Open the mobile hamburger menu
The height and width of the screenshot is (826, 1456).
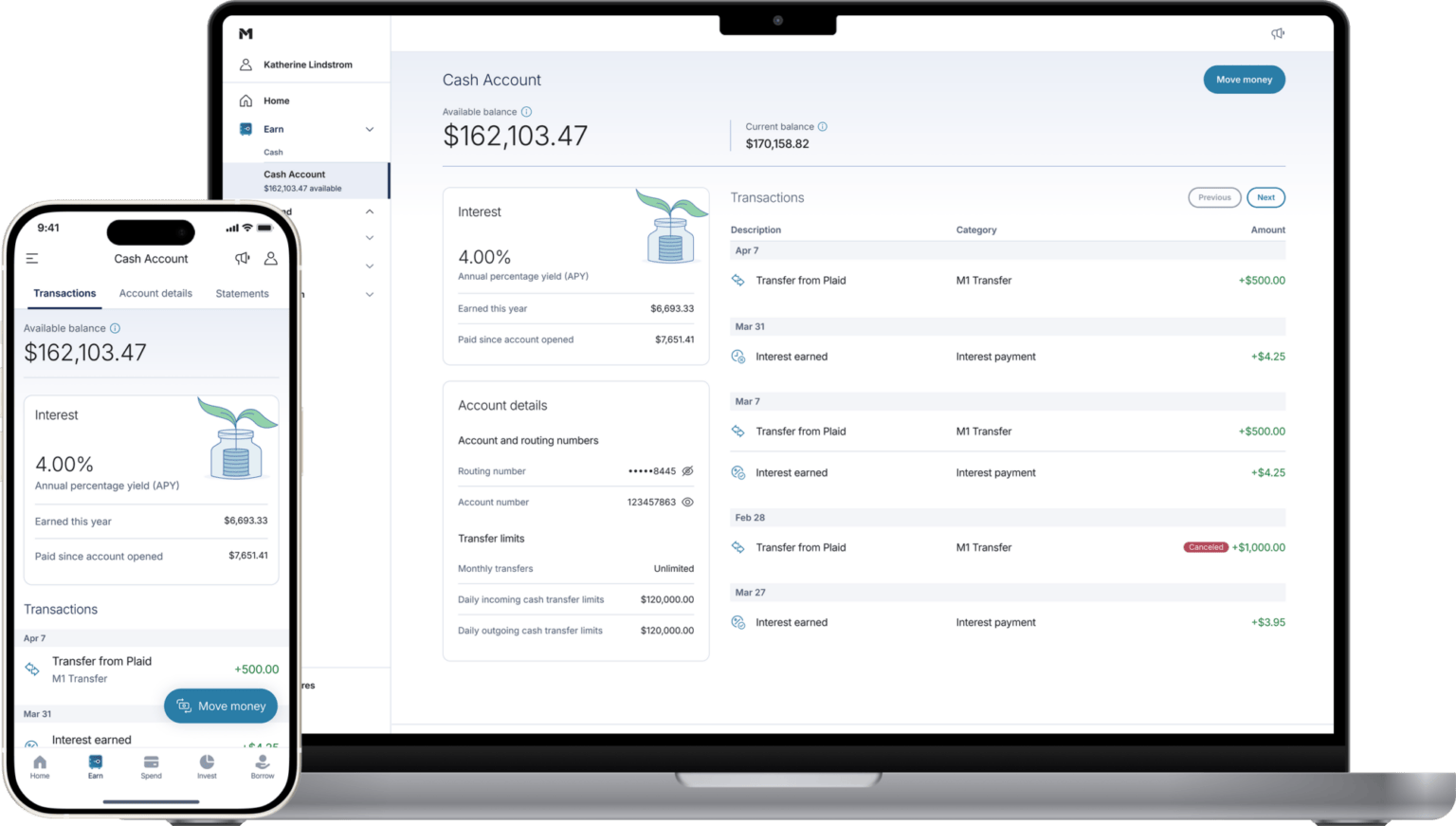click(32, 258)
